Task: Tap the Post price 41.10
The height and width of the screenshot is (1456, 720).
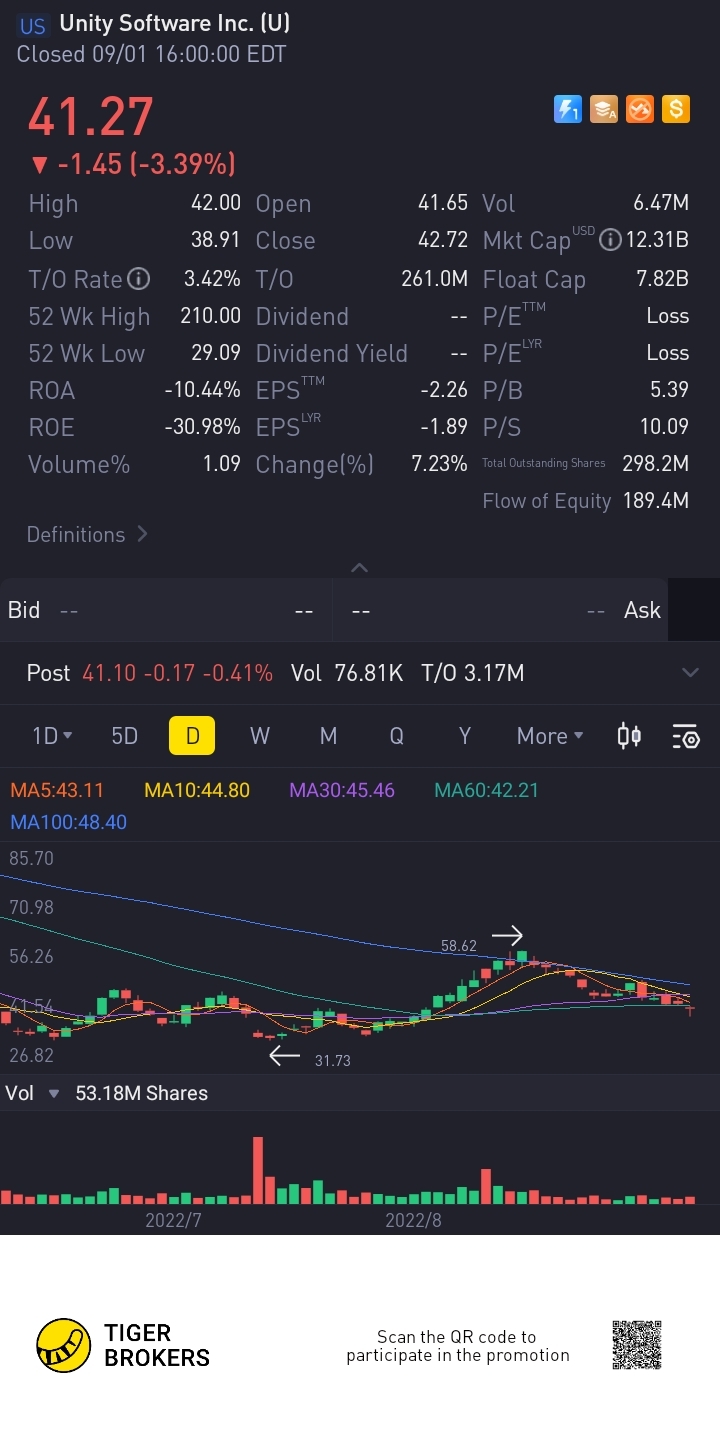Action: tap(109, 673)
